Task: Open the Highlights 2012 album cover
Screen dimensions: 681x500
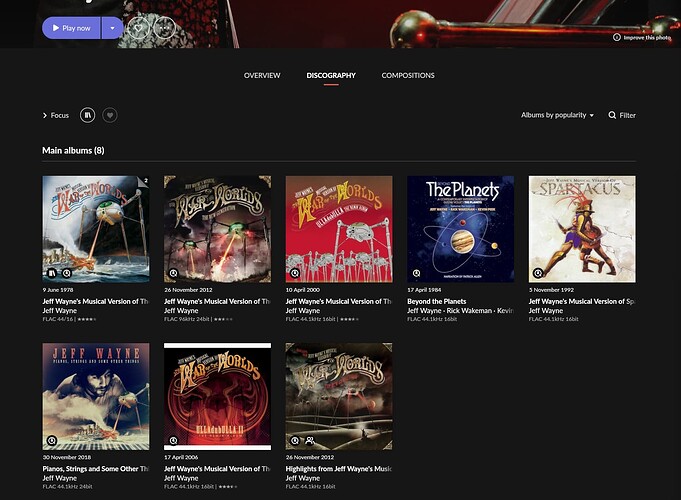Action: (339, 397)
